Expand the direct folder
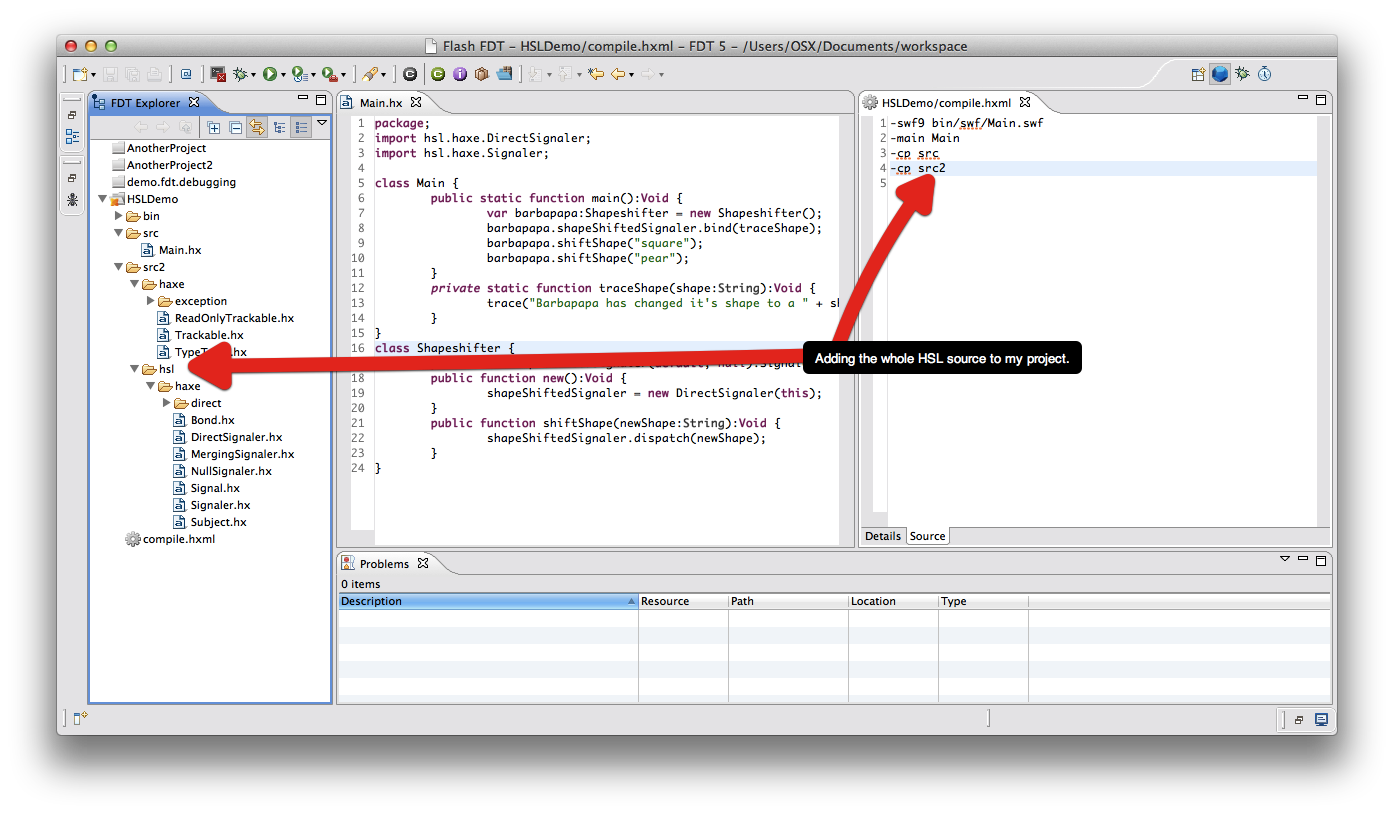The image size is (1394, 814). pyautogui.click(x=167, y=403)
